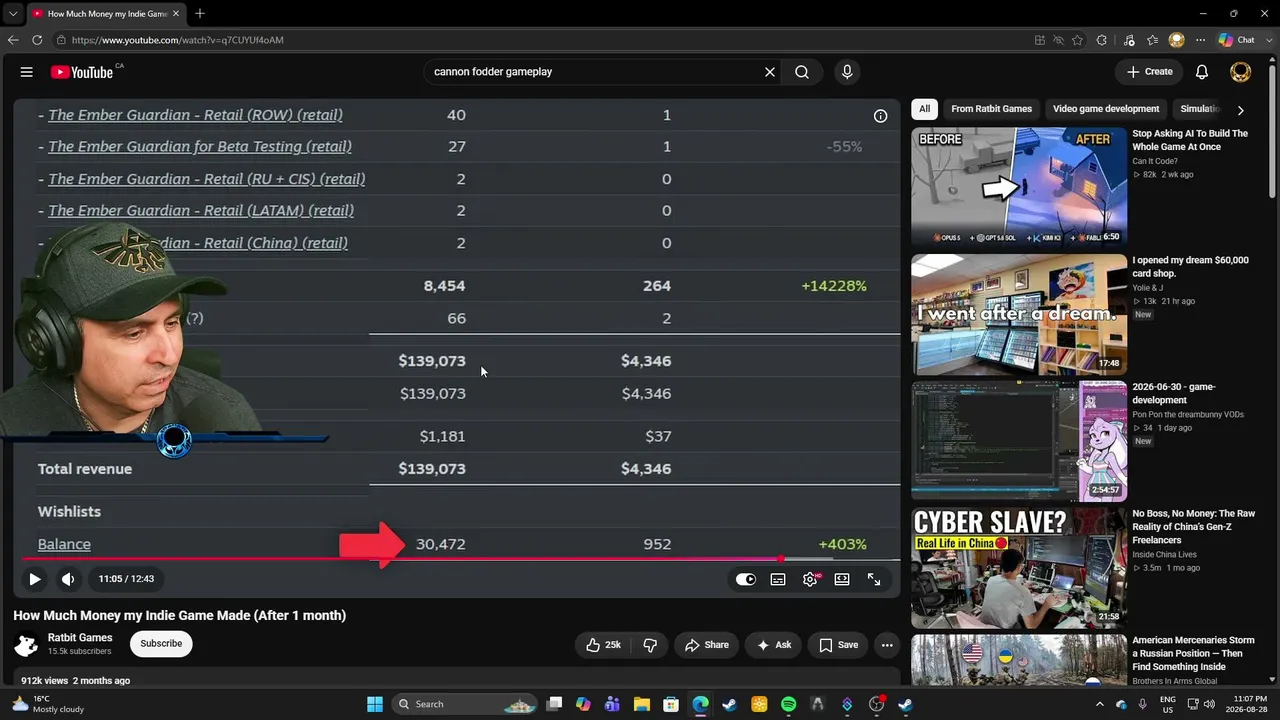Add this page to favorites star
Image resolution: width=1280 pixels, height=720 pixels.
tap(1077, 40)
